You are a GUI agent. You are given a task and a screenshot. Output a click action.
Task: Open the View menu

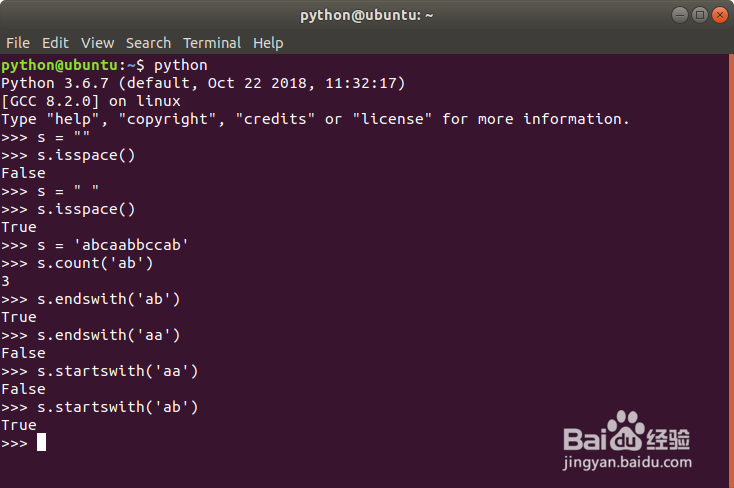point(98,43)
